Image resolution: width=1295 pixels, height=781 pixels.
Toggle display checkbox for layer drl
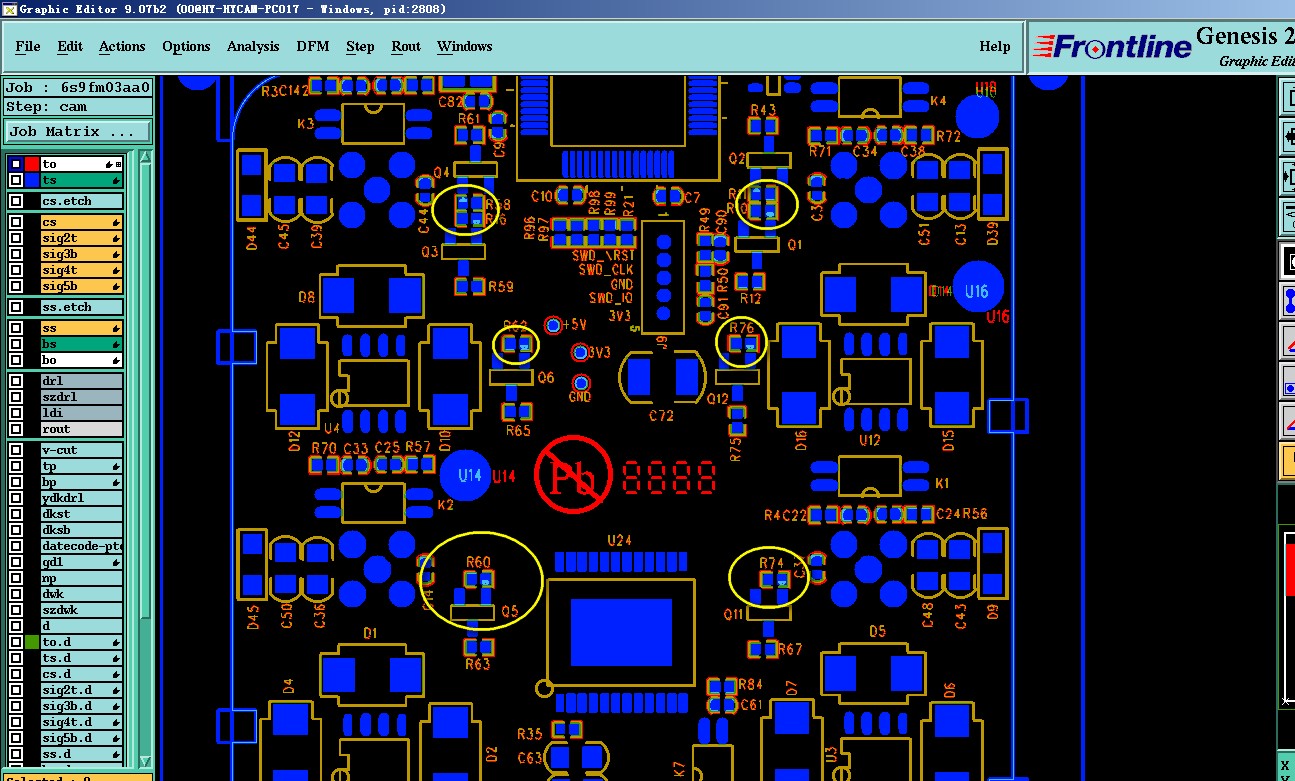[16, 381]
